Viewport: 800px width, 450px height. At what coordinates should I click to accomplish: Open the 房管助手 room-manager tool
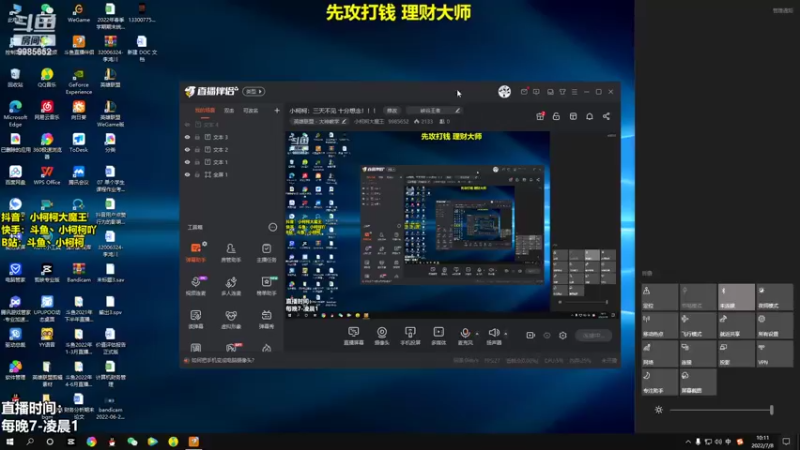point(231,252)
